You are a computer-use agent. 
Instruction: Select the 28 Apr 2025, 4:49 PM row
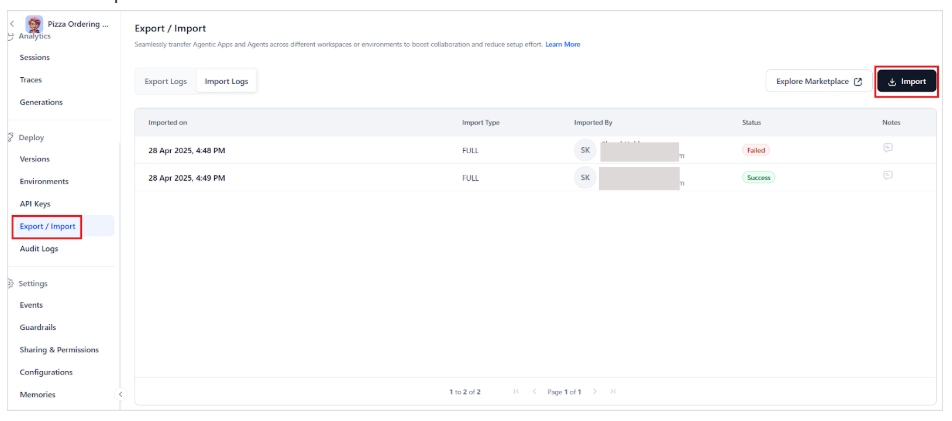click(x=535, y=178)
